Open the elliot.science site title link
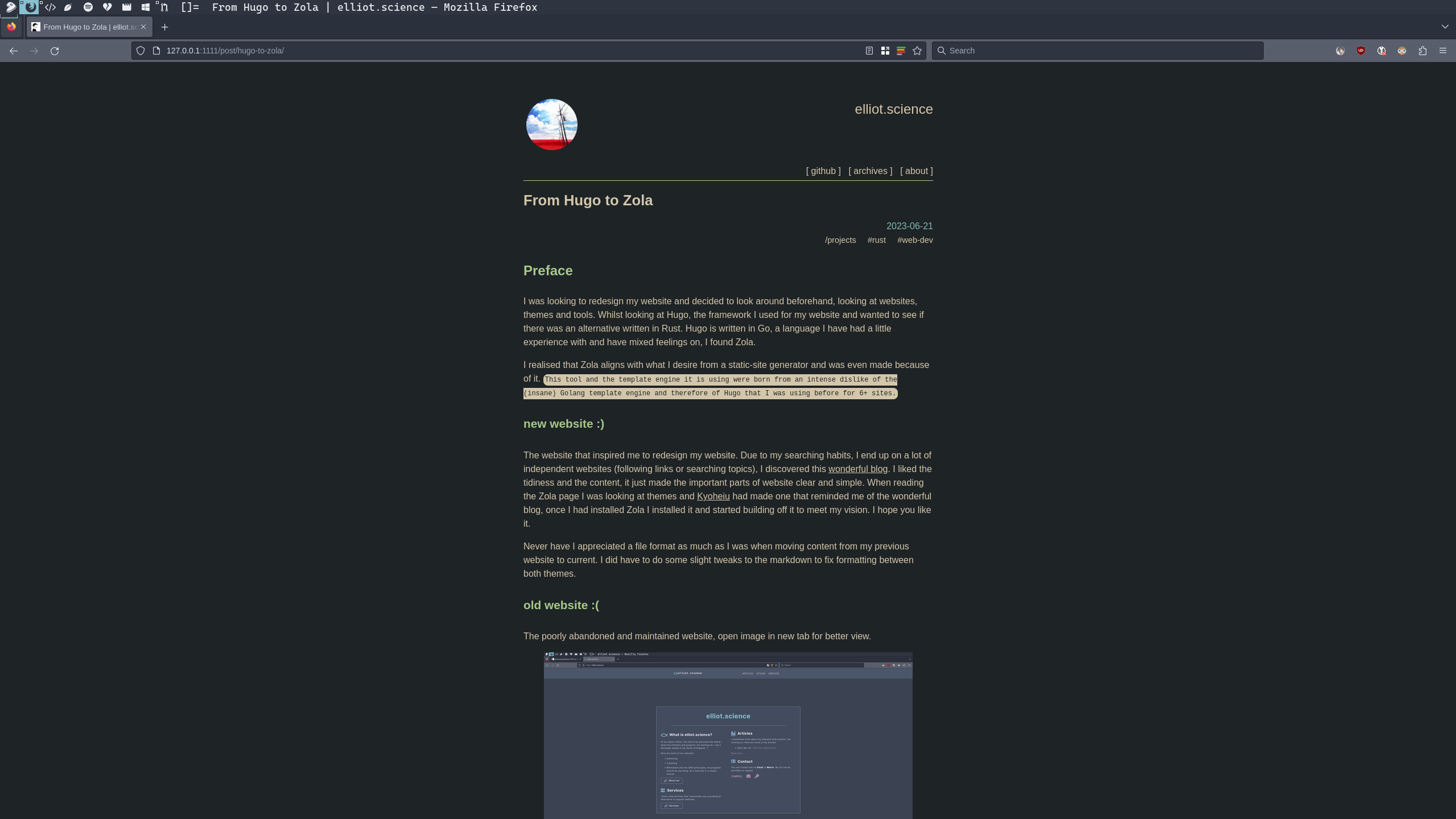Image resolution: width=1456 pixels, height=819 pixels. [893, 109]
